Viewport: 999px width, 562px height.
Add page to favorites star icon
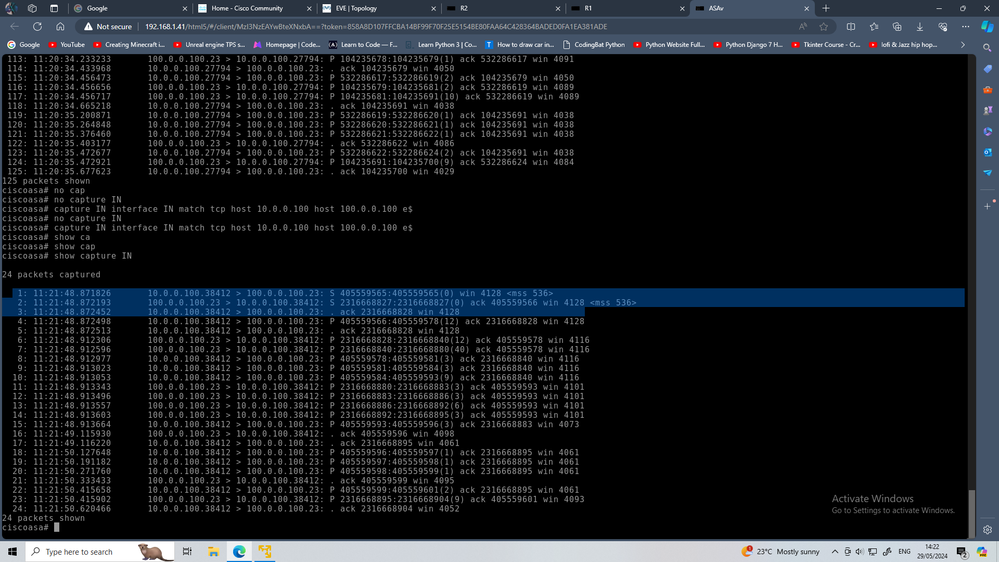pos(824,27)
